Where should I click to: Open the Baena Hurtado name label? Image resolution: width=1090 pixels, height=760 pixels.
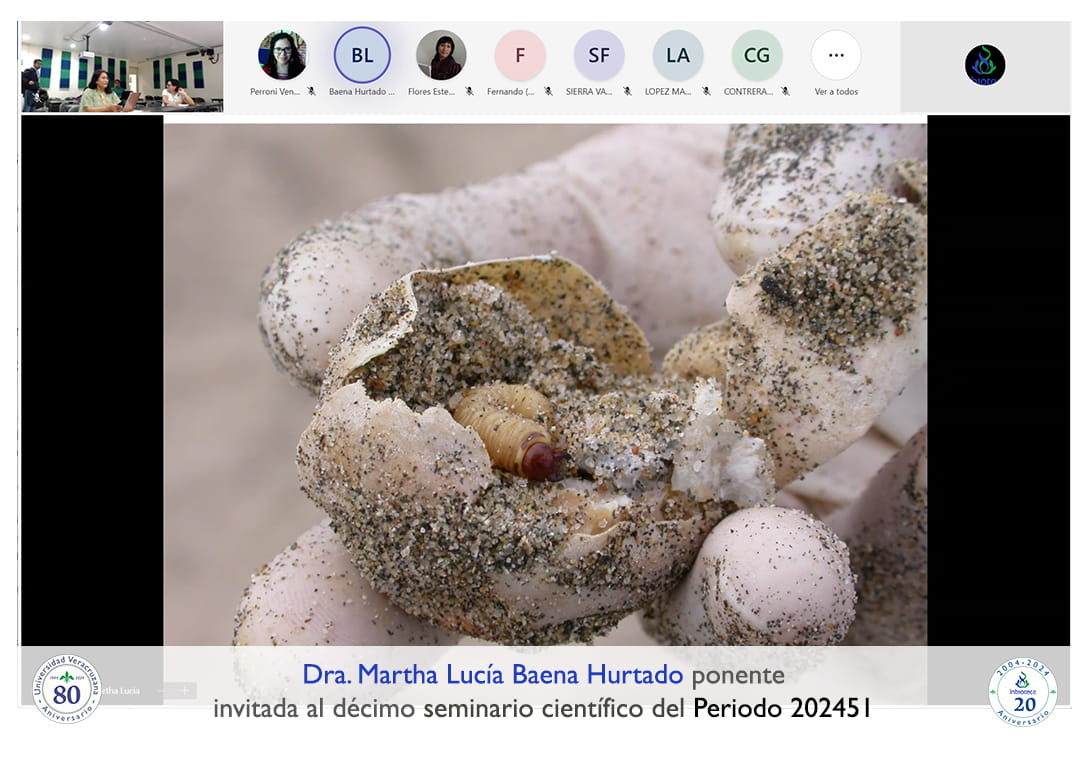361,91
